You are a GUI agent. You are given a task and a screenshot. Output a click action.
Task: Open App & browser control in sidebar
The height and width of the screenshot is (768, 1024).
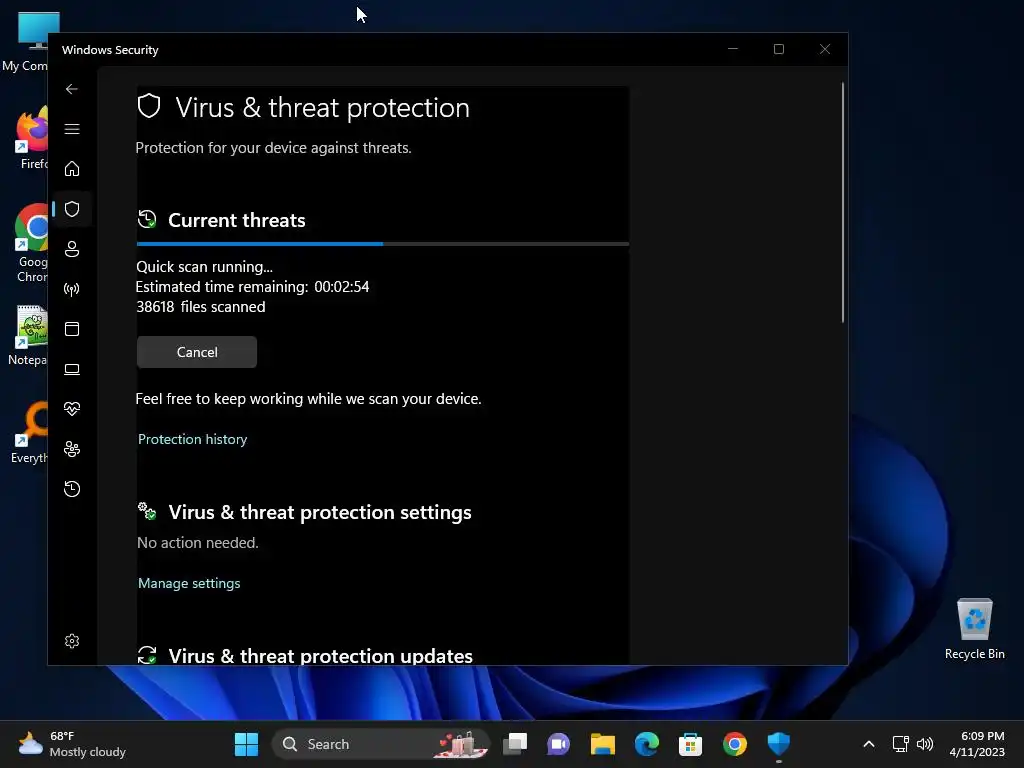point(72,329)
